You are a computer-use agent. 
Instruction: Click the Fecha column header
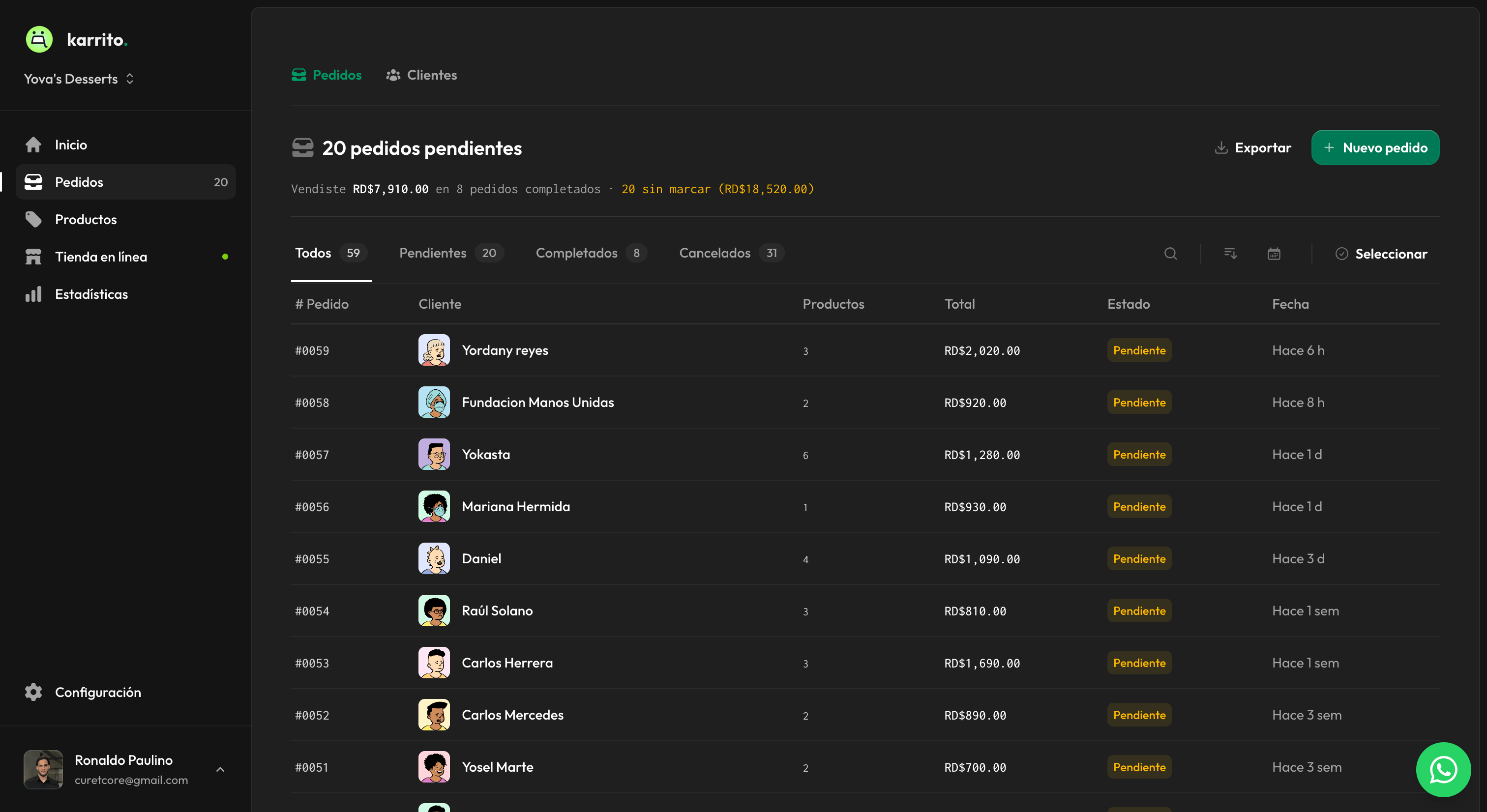[1290, 304]
